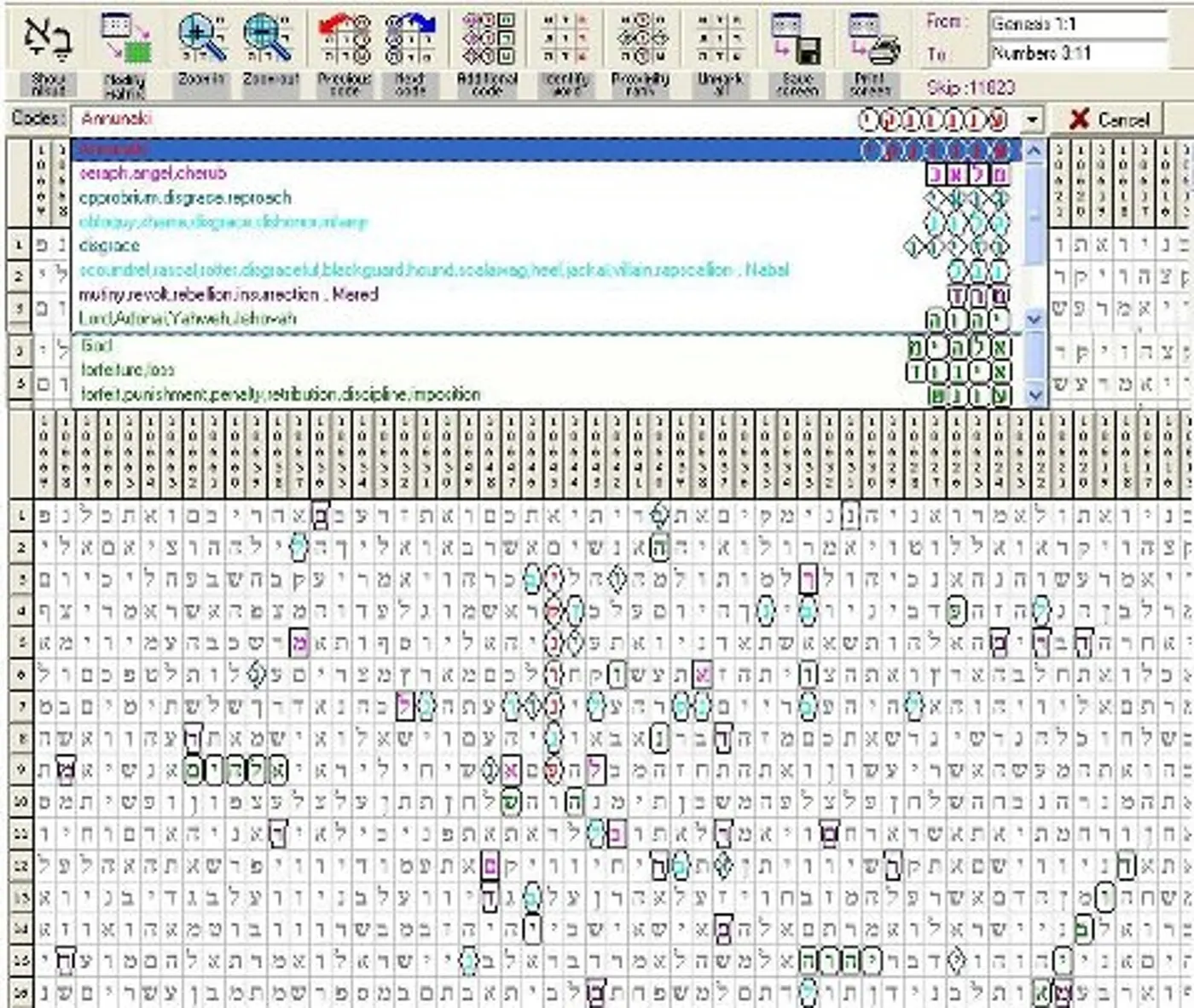Choose the Lord, Adonai, Yahweh, Jehovah code
1194x1008 pixels.
(x=547, y=318)
